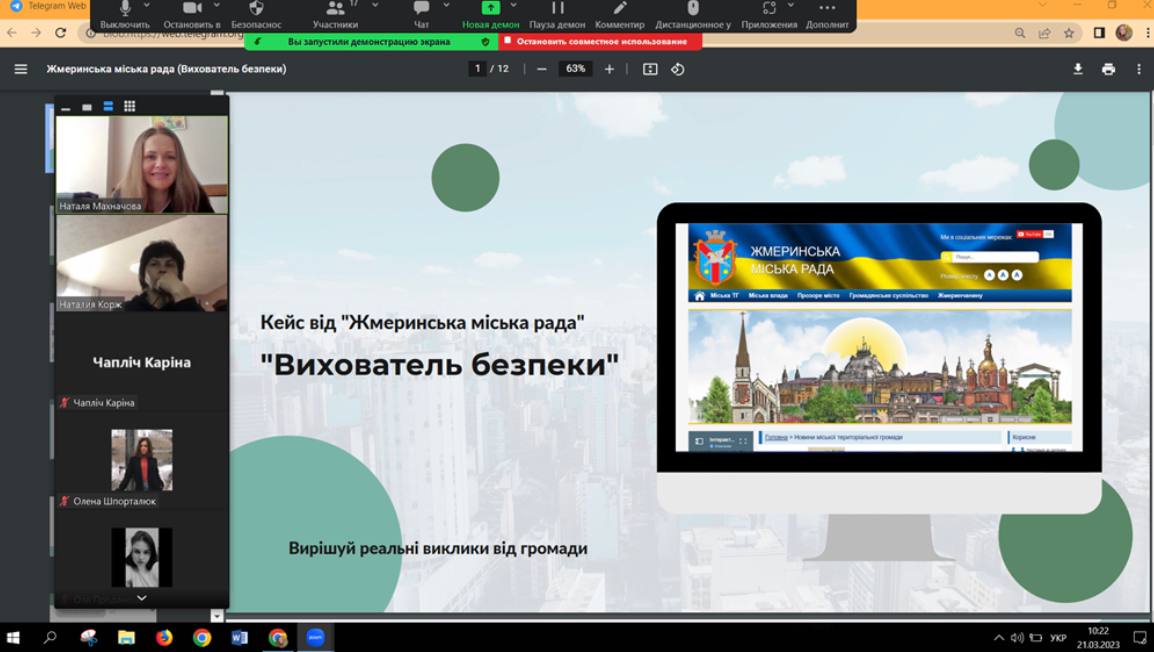Viewport: 1154px width, 652px height.
Task: Open the annotation pencil tool
Action: [619, 9]
